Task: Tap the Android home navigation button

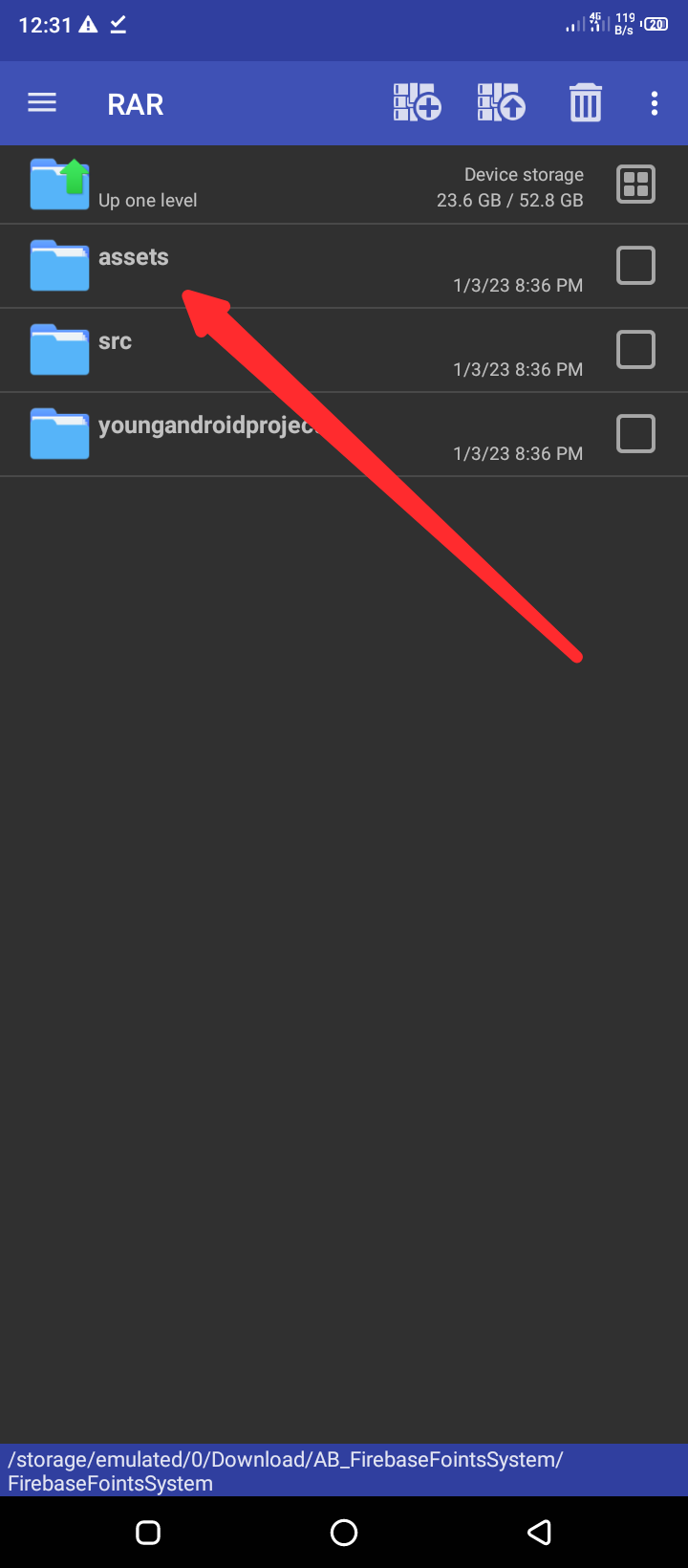Action: pos(344,1533)
